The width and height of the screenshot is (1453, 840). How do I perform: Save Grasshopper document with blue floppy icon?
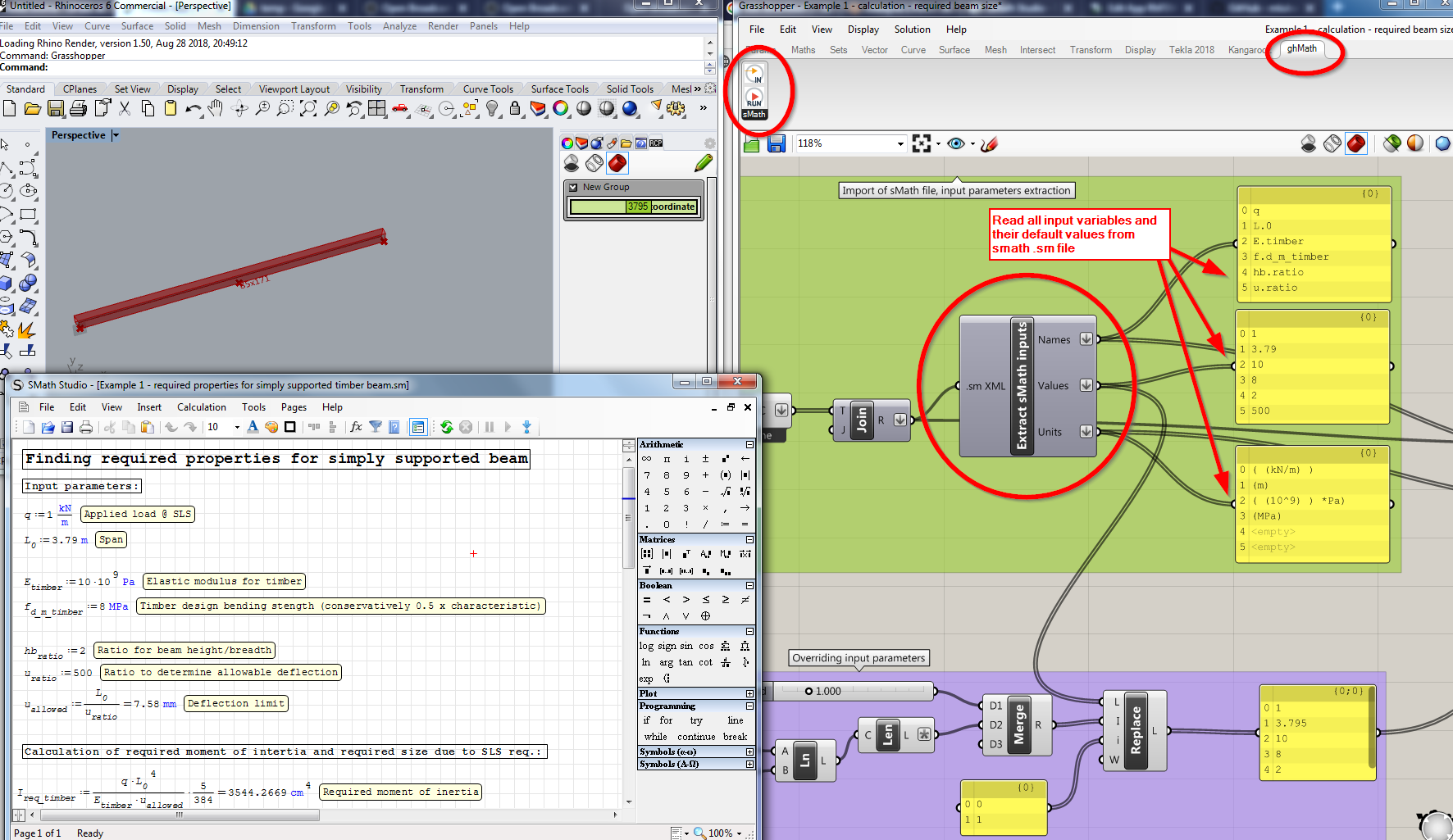[x=777, y=144]
